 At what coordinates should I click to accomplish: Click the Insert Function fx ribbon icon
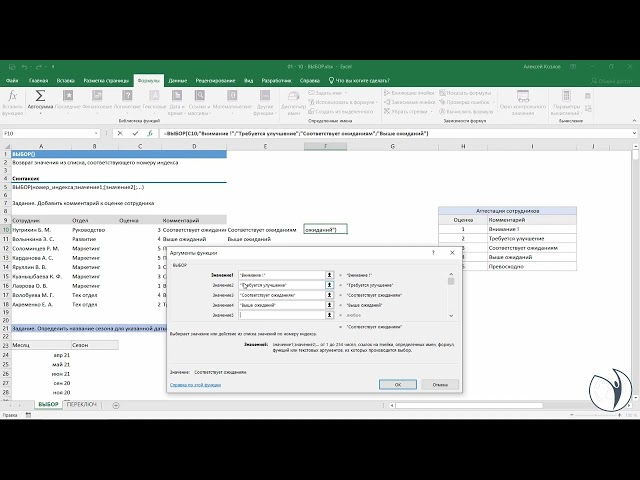(13, 96)
